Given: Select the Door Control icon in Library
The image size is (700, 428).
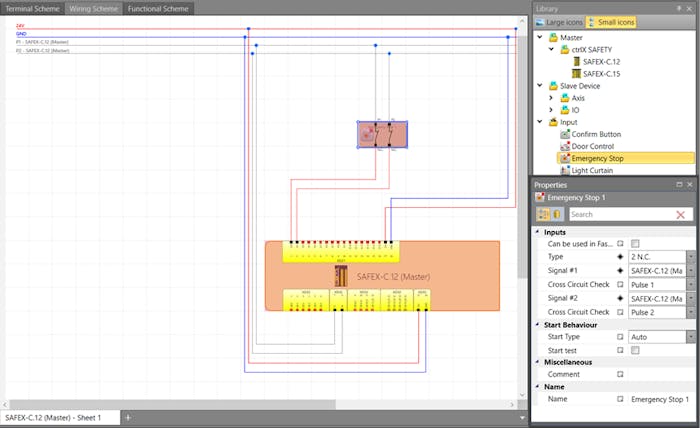Looking at the screenshot, I should (x=565, y=146).
